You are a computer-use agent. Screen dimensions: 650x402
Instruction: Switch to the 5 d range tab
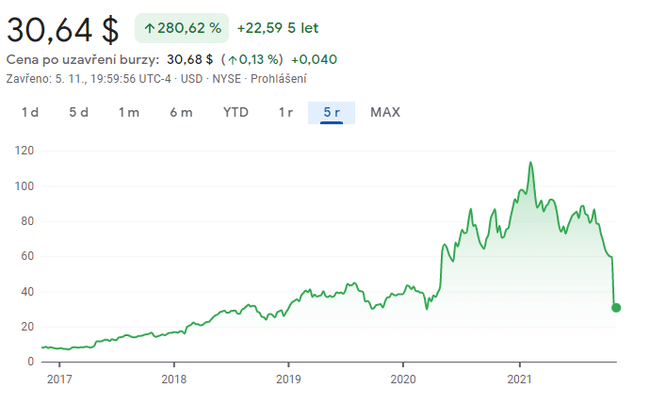click(79, 112)
